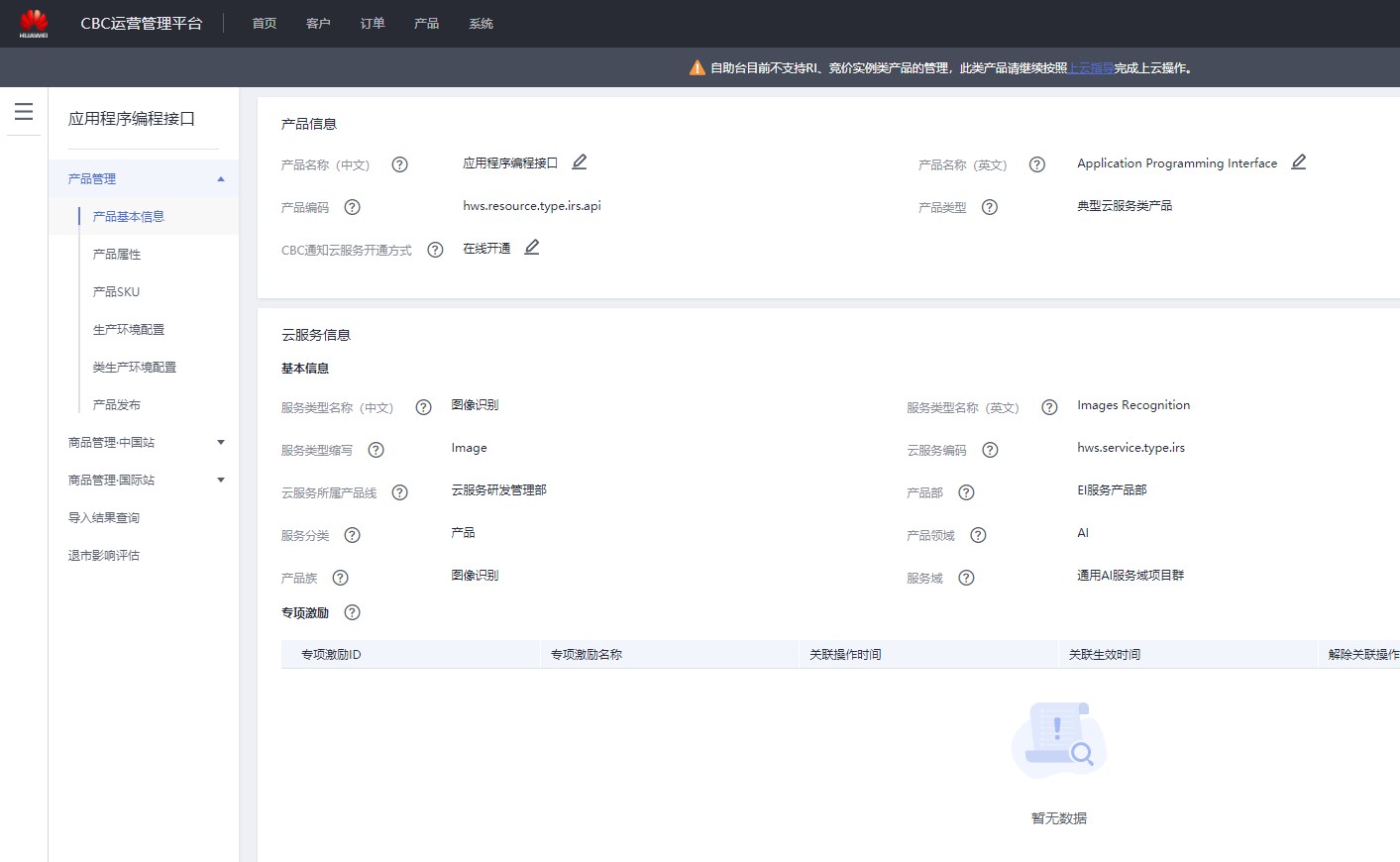The width and height of the screenshot is (1400, 862).
Task: Open the 产品 top menu
Action: click(x=426, y=24)
